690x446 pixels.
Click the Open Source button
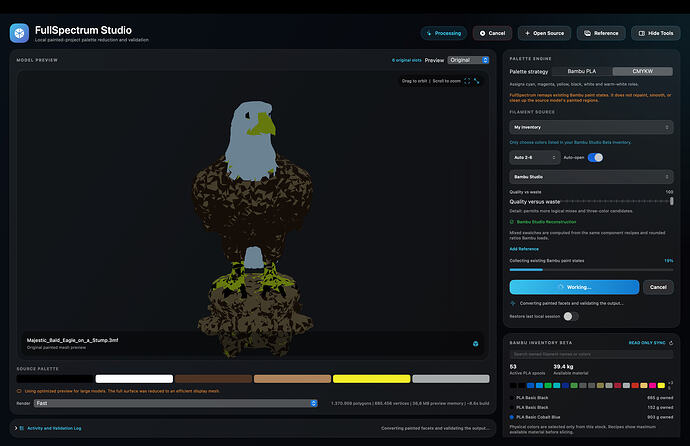click(x=544, y=33)
